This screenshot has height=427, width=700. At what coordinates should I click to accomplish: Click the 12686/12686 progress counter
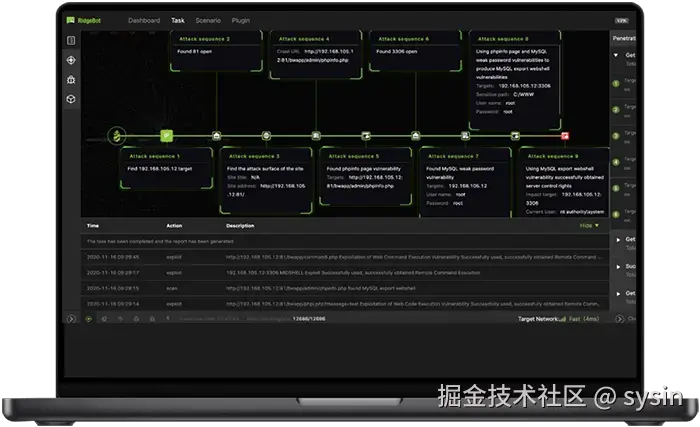(309, 319)
